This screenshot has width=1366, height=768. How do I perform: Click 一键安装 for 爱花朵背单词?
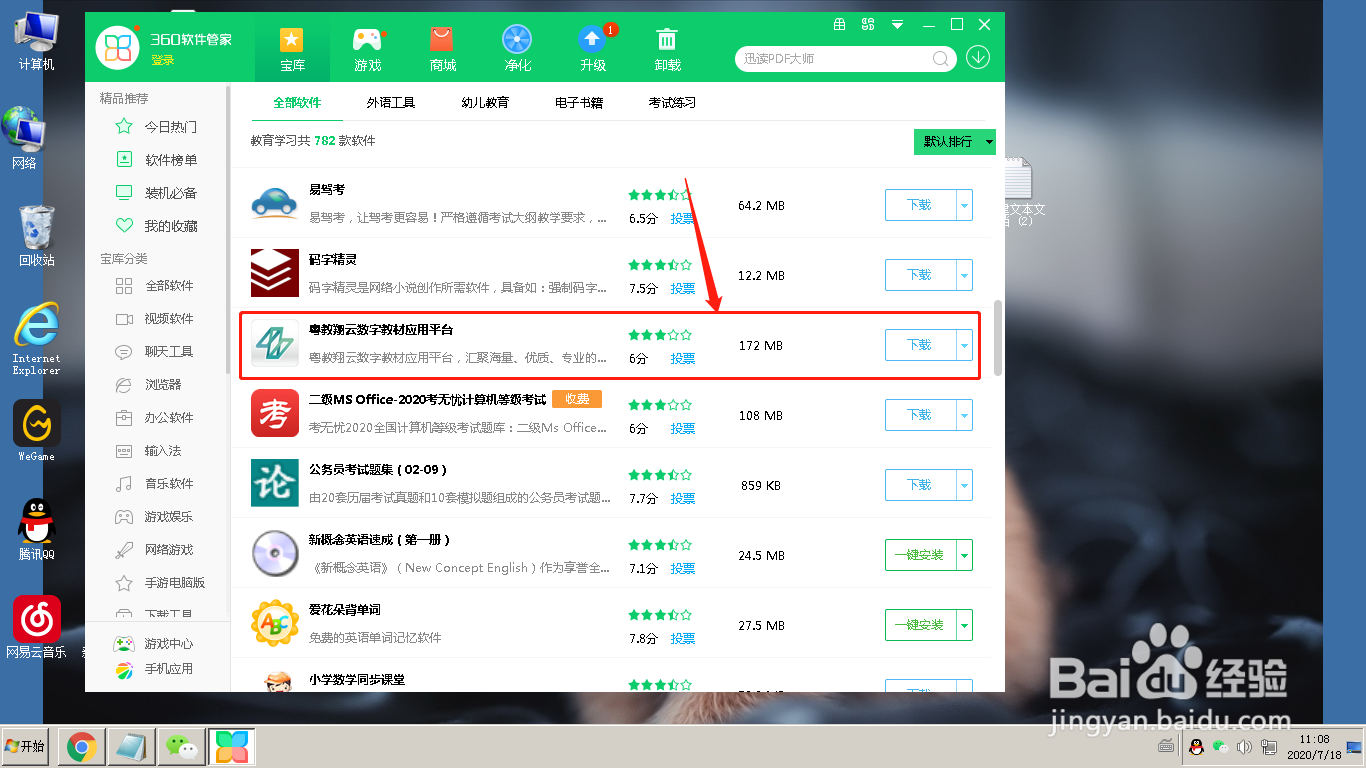pos(920,625)
